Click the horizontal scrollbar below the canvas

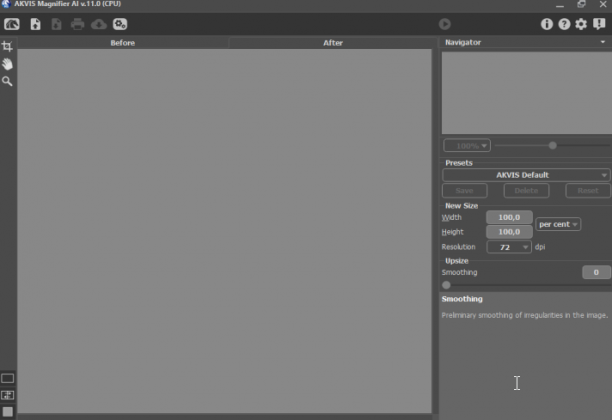click(x=224, y=417)
